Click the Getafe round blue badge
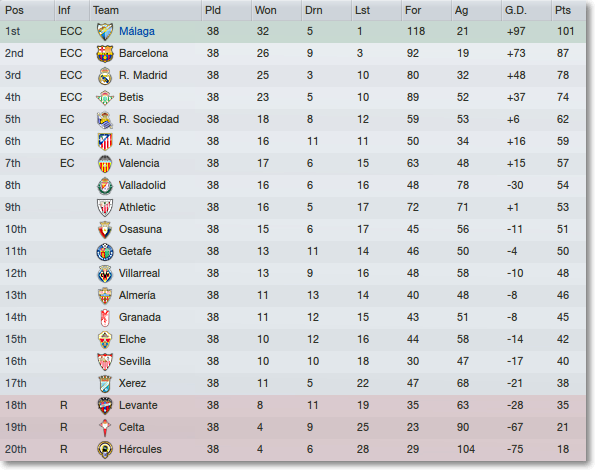 click(105, 252)
